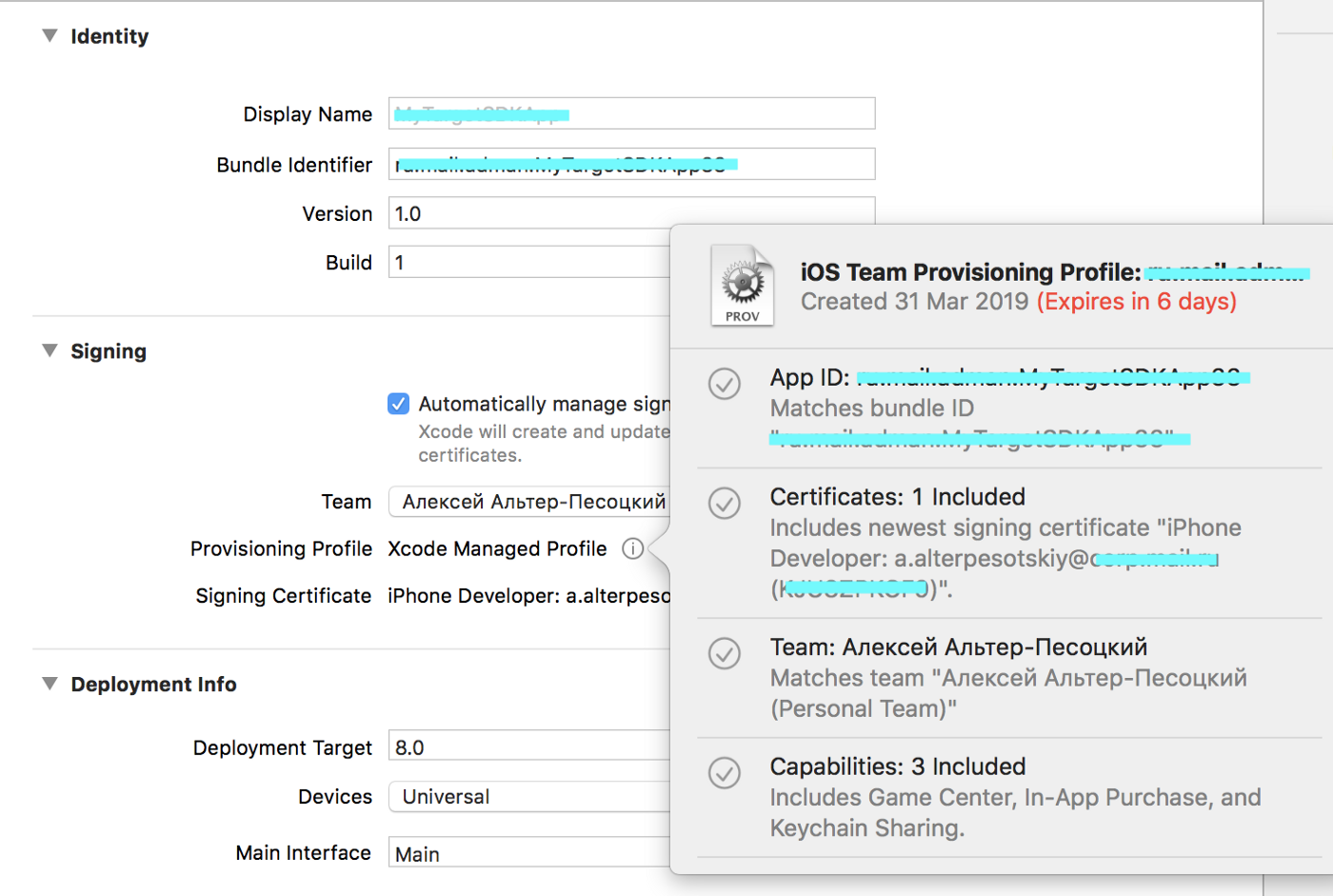Click the Capabilities checkmark status icon
The width and height of the screenshot is (1333, 896).
(725, 772)
